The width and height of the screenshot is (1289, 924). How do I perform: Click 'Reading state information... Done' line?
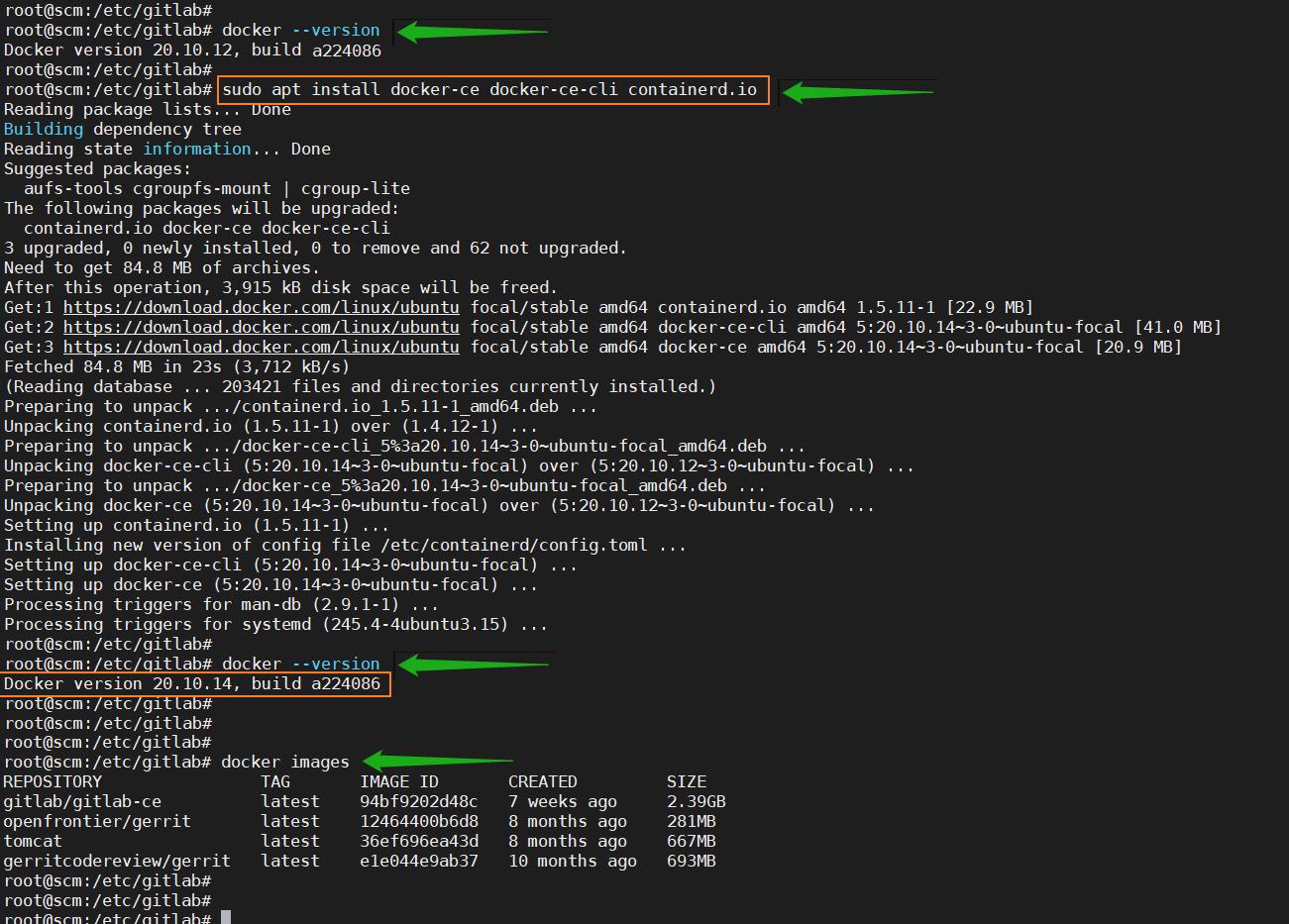coord(167,149)
